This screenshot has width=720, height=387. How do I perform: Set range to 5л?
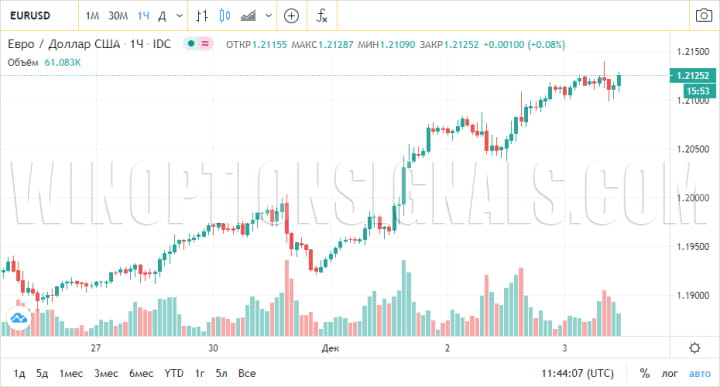221,373
